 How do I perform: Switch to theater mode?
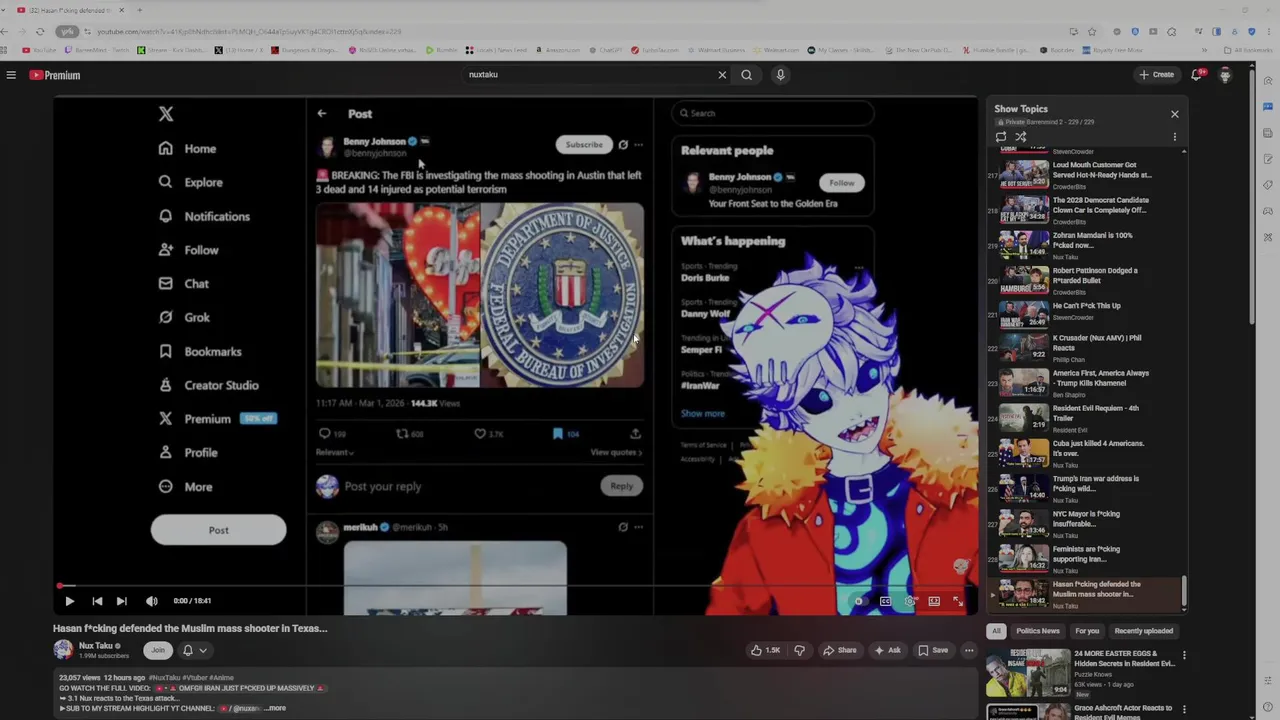click(x=934, y=601)
